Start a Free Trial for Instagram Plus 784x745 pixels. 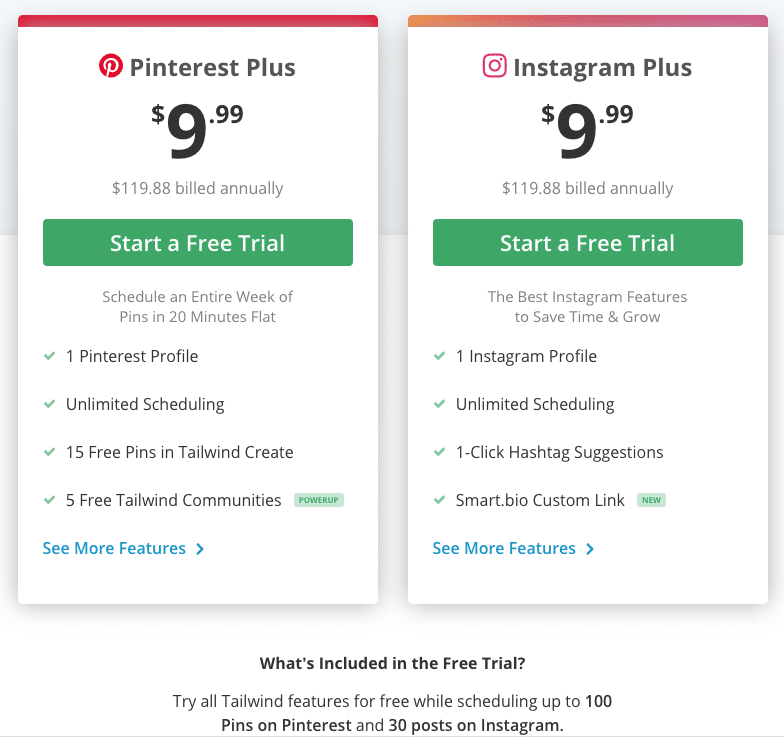point(588,242)
